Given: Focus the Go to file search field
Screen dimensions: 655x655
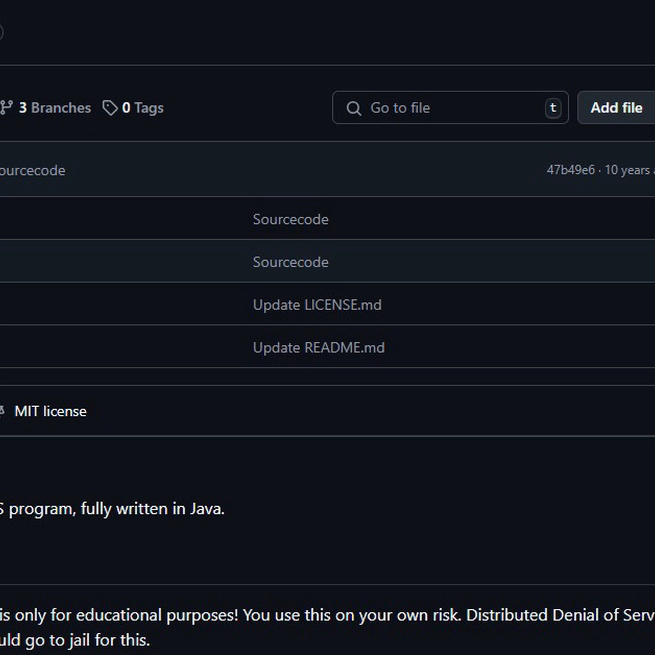Looking at the screenshot, I should pos(450,108).
